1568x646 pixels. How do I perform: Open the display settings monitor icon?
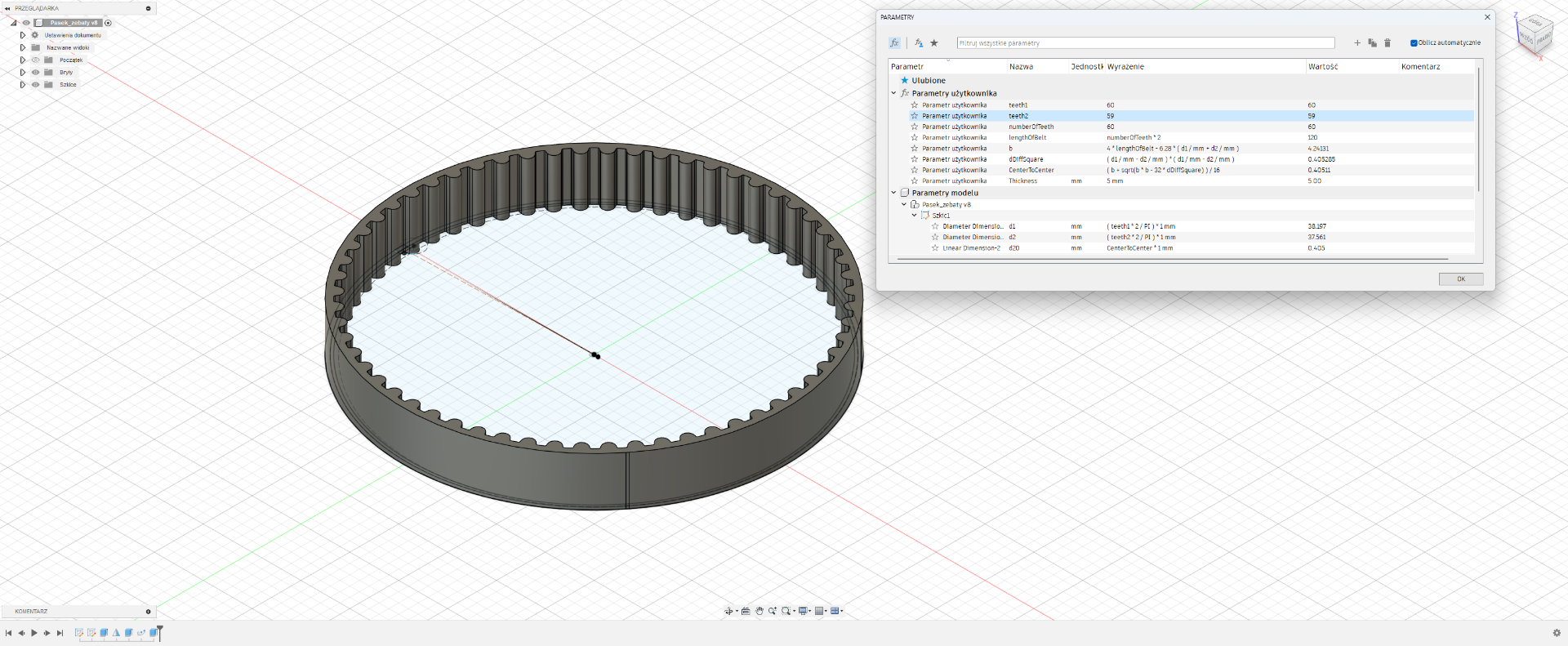[803, 611]
